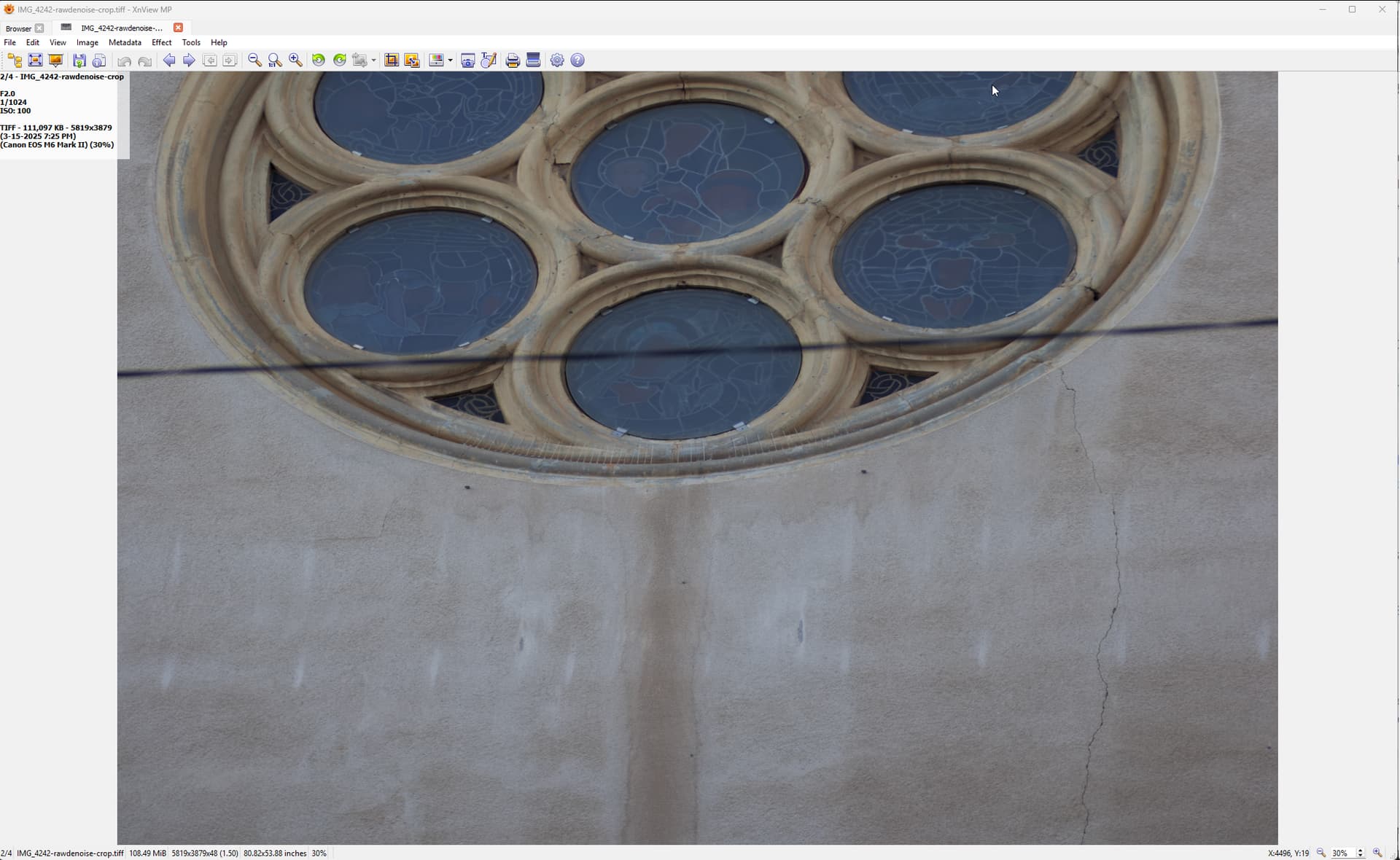Open the Resize image tool
The height and width of the screenshot is (860, 1400).
412,60
